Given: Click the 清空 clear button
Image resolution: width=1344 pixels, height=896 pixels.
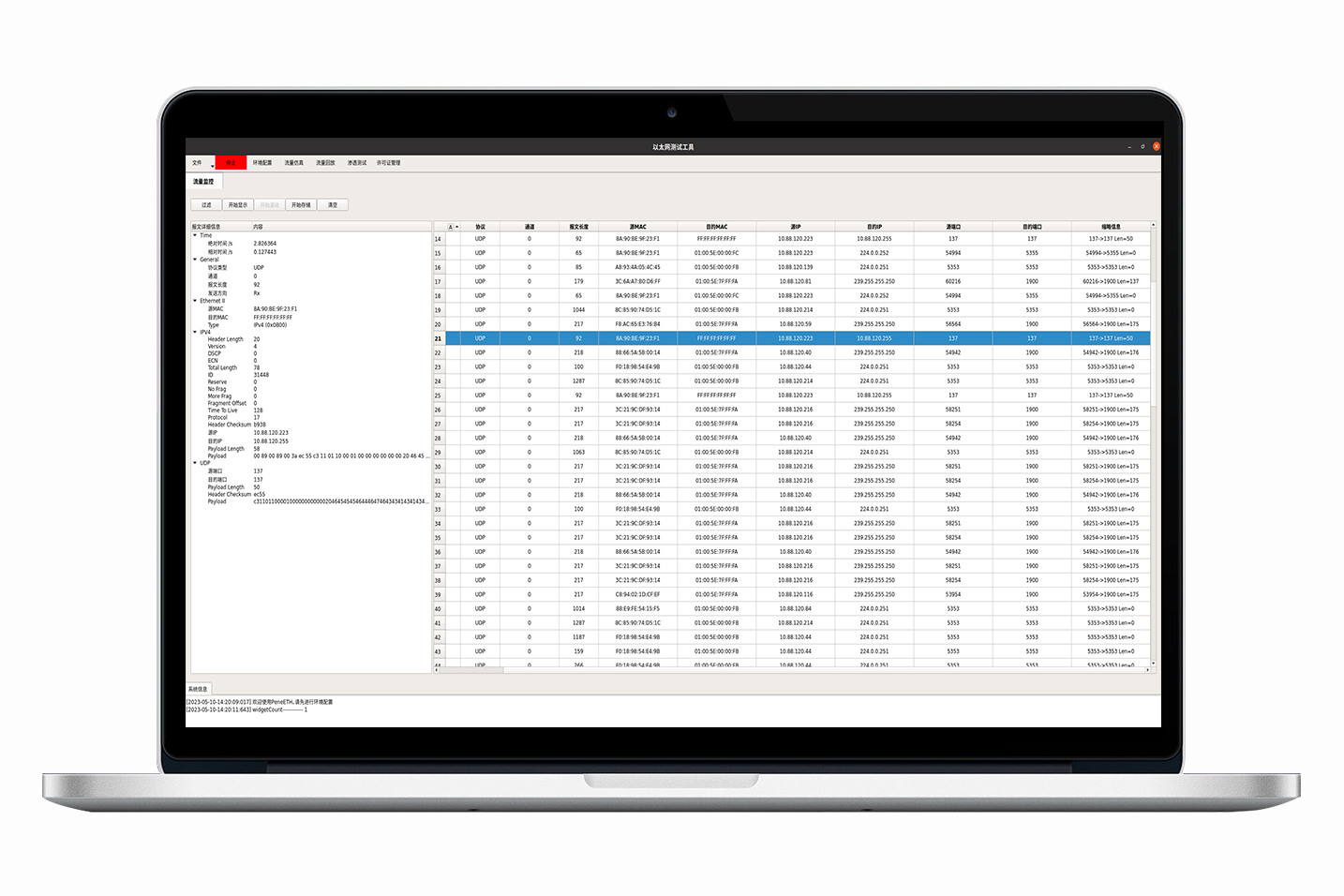Looking at the screenshot, I should (333, 205).
